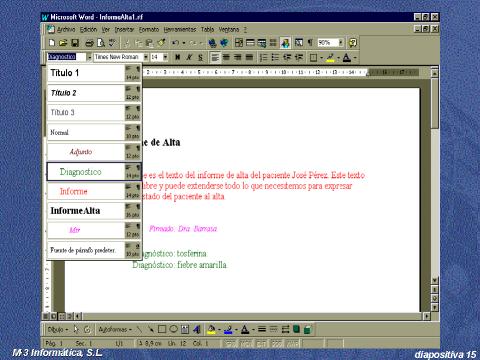Expand the font size dropdown arrow
Viewport: 480px width, 360px height.
(x=165, y=57)
